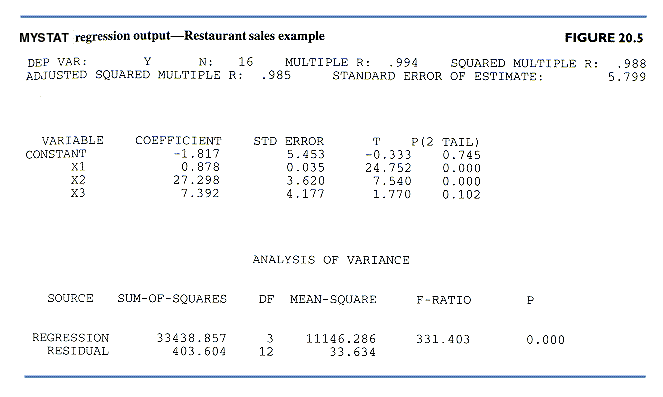The height and width of the screenshot is (397, 663).
Task: Click the X3 p-value 0.102
Action: [461, 195]
